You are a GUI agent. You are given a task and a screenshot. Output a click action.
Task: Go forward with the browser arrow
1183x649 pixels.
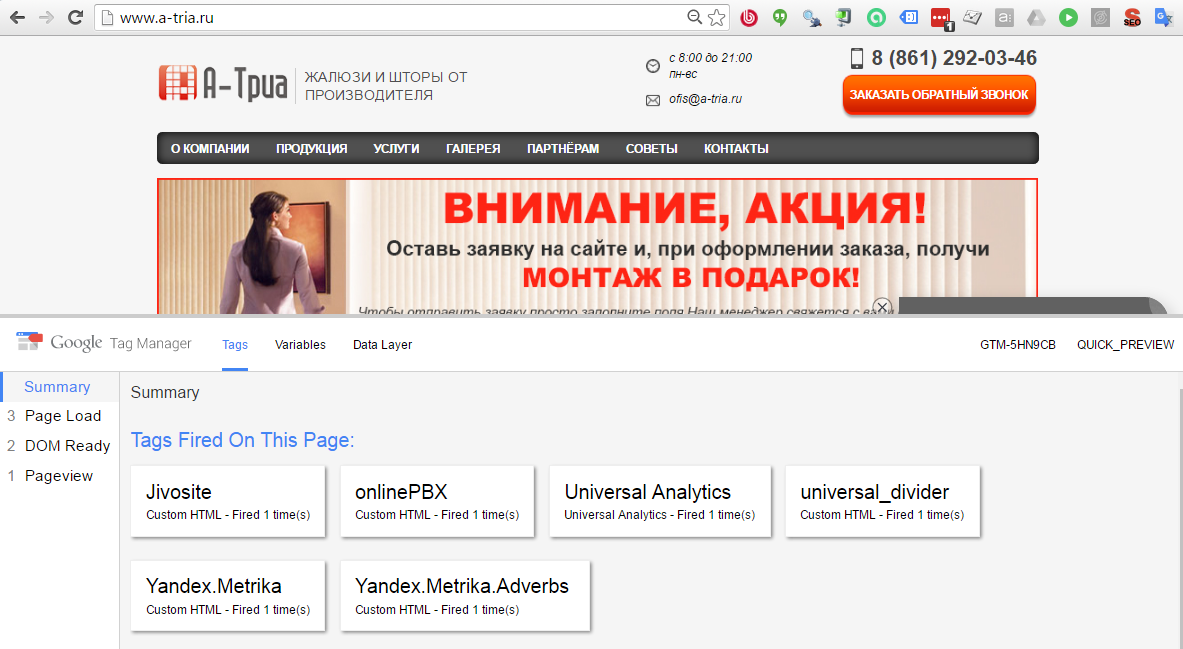[x=46, y=17]
